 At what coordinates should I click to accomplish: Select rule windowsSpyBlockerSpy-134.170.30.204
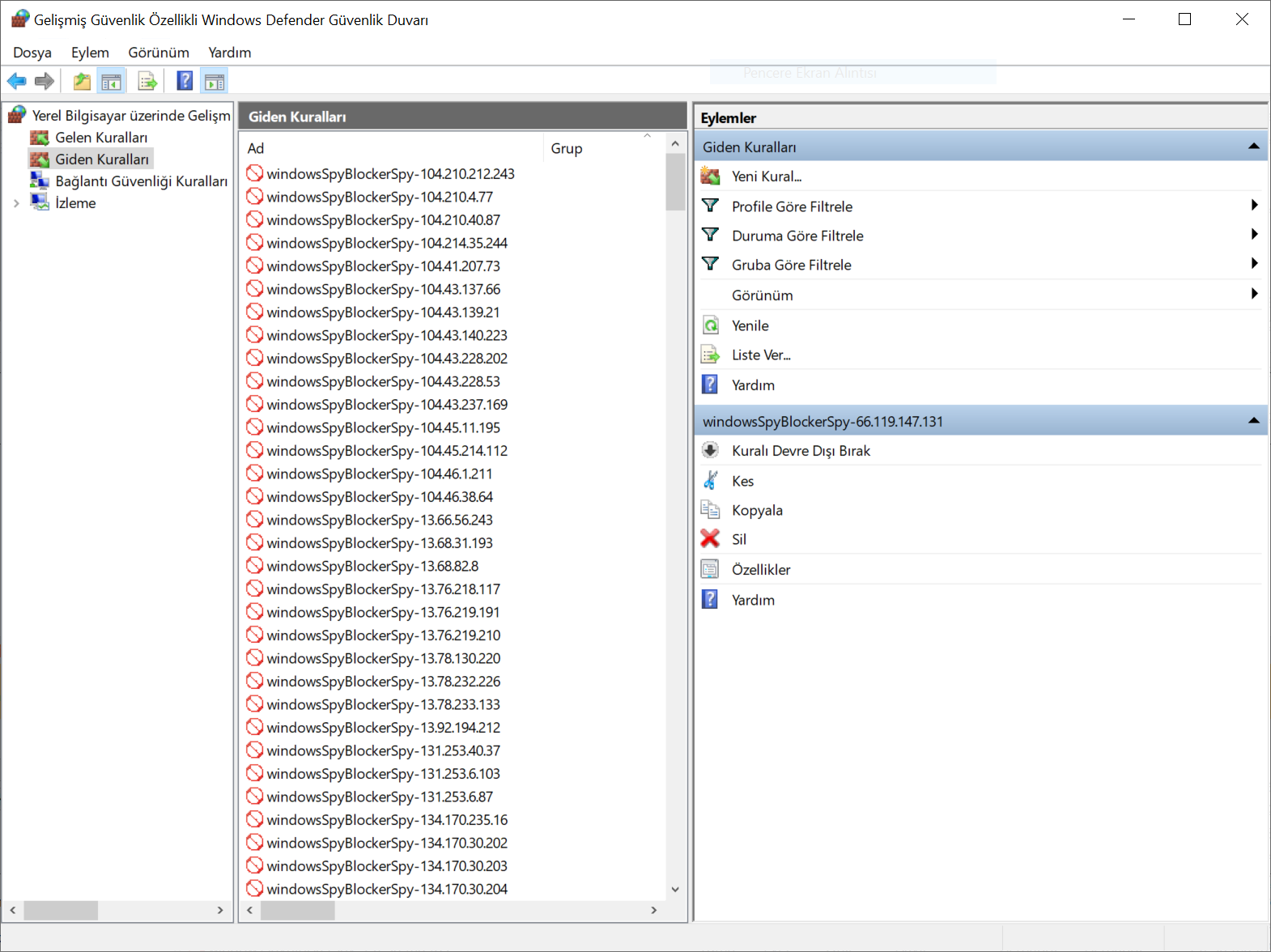[x=387, y=889]
